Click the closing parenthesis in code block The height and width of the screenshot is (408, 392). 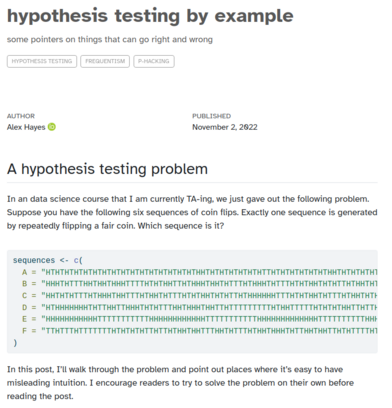coord(15,342)
